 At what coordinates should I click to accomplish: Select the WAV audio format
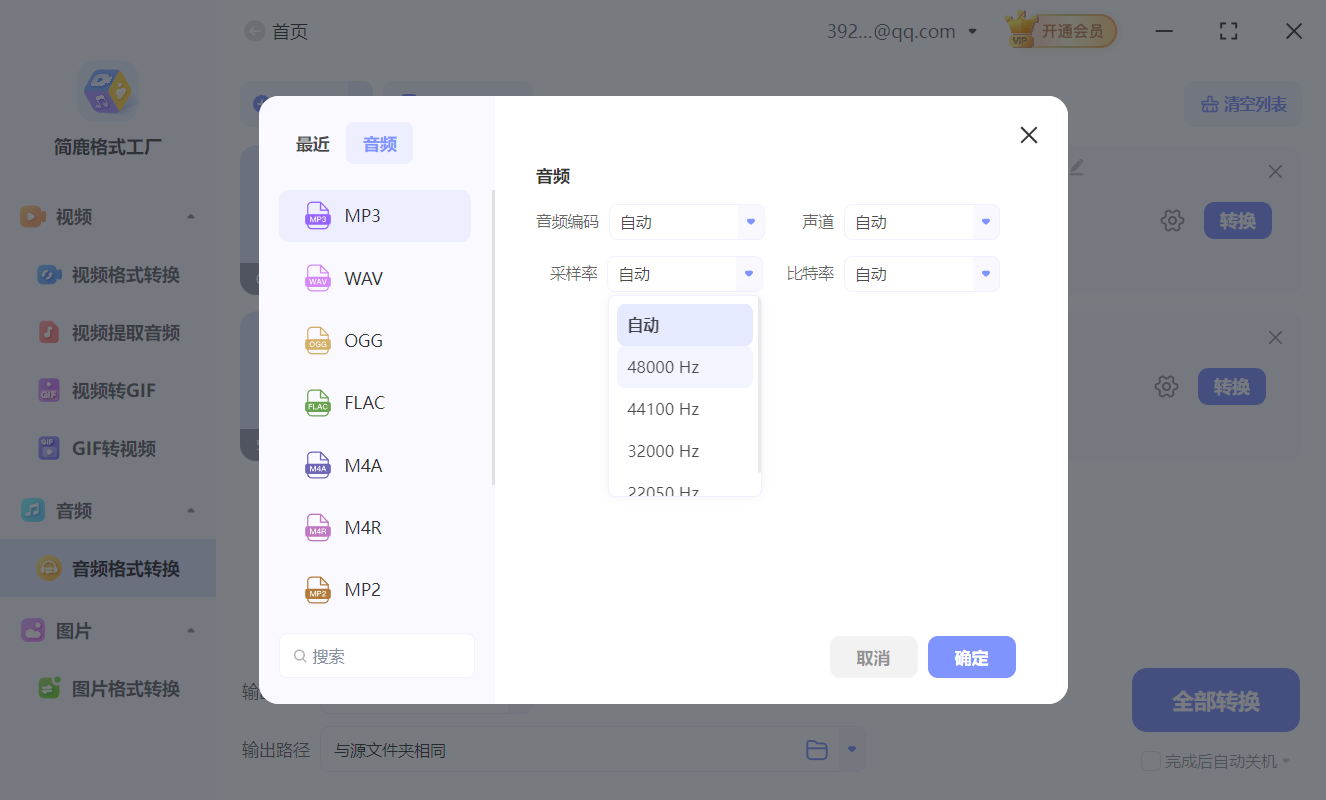coord(375,278)
